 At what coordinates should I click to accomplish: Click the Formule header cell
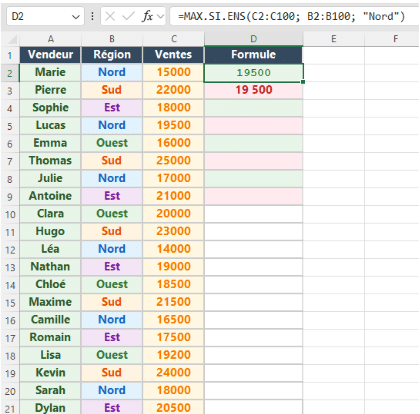[x=253, y=55]
